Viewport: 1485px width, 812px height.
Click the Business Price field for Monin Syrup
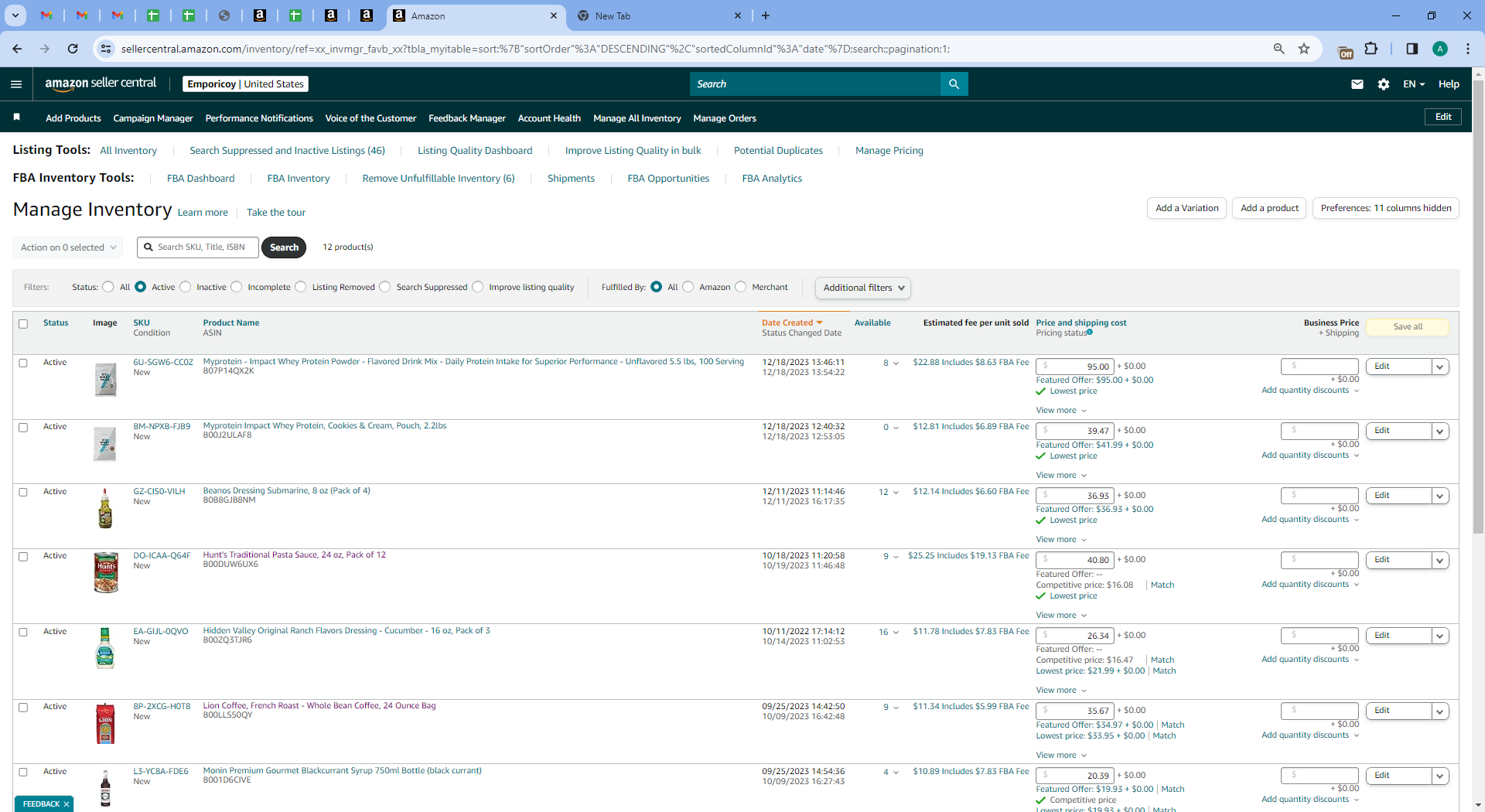click(x=1319, y=776)
